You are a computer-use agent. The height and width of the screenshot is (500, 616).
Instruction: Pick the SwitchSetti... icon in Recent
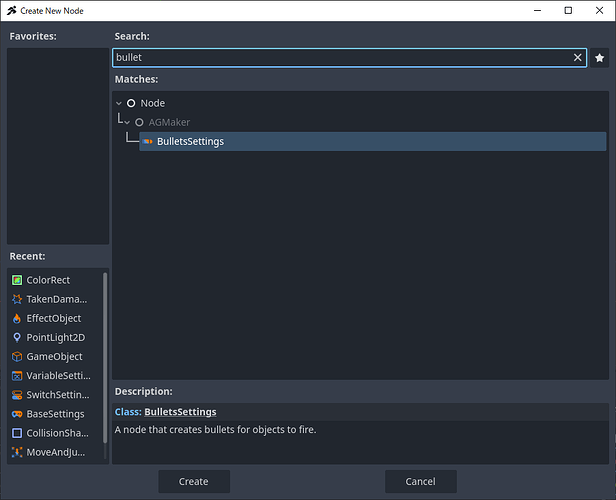[x=17, y=395]
